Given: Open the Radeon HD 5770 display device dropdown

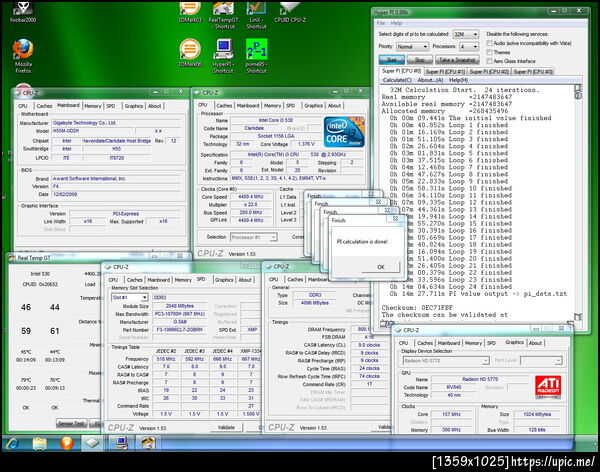Looking at the screenshot, I should 446,361.
